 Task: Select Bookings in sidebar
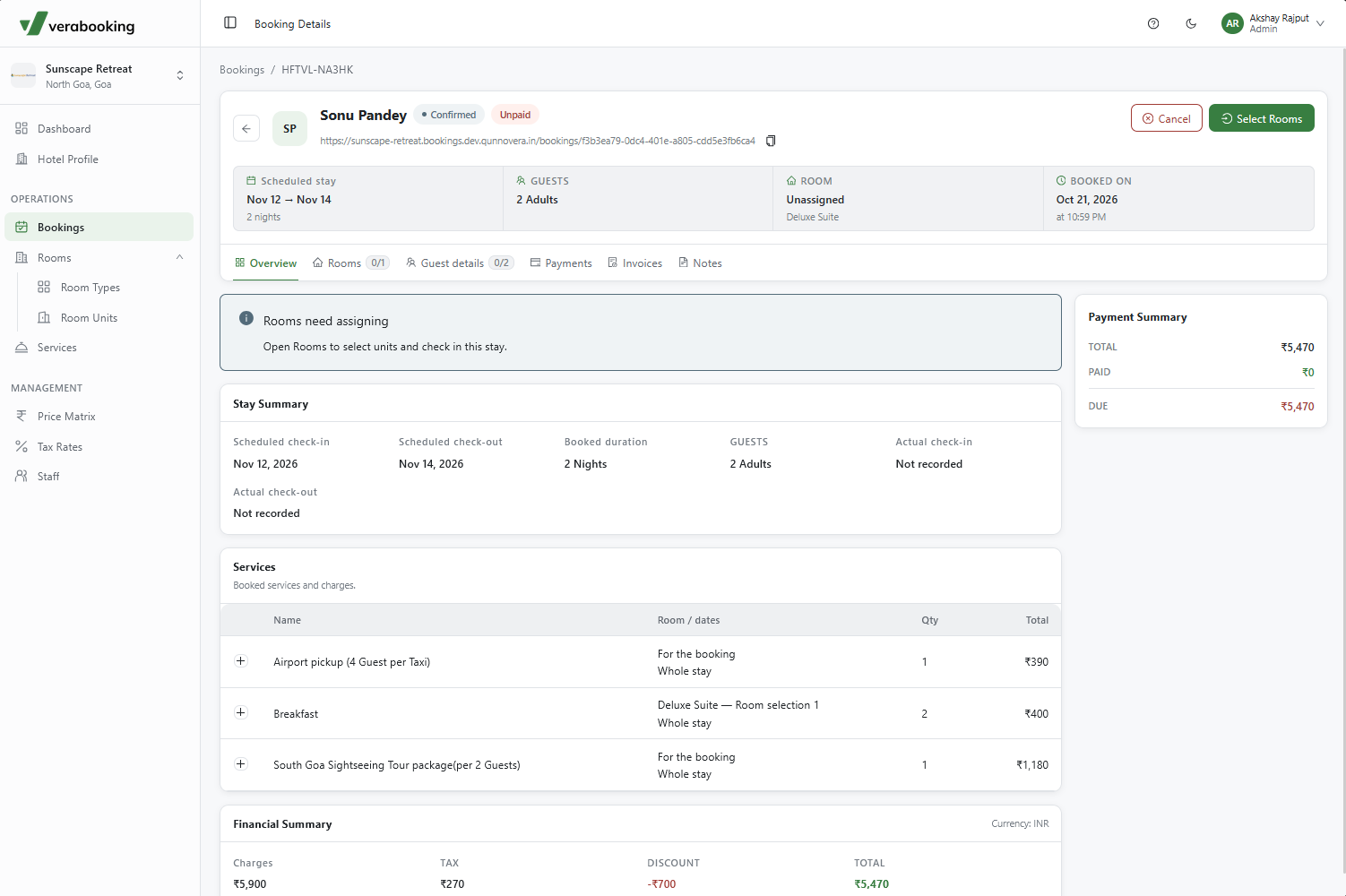coord(99,228)
